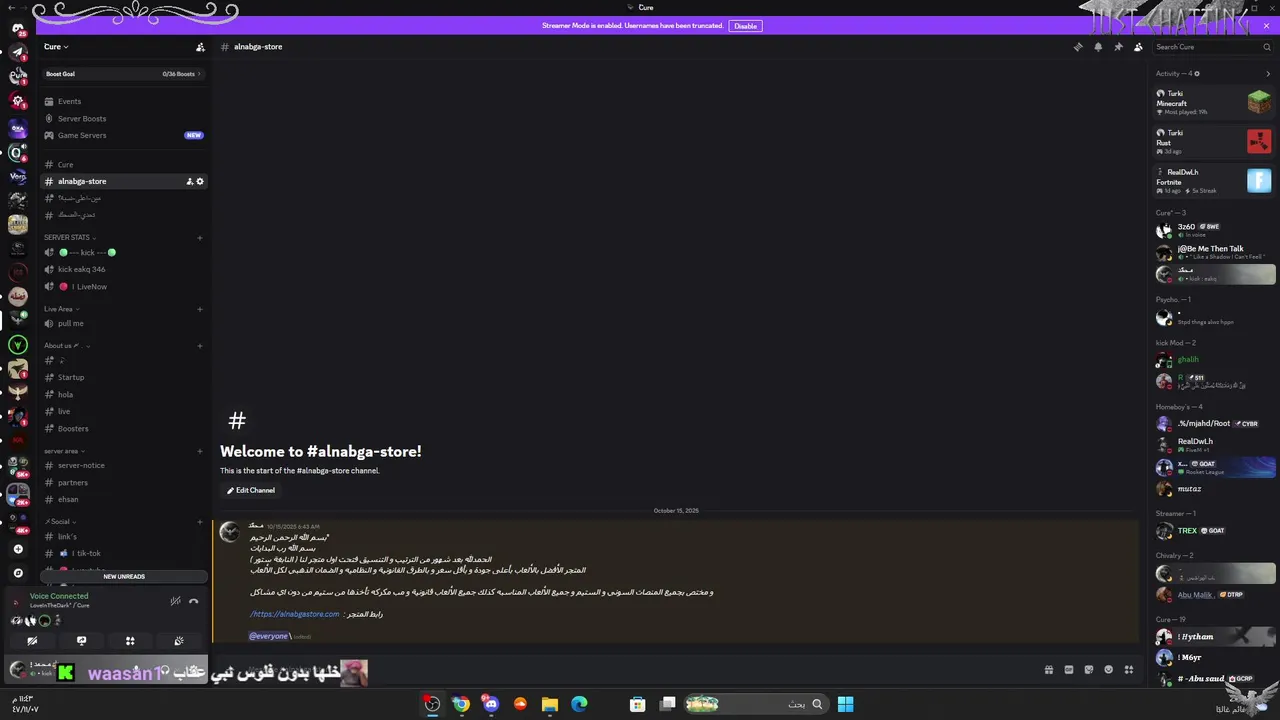The width and height of the screenshot is (1280, 720).
Task: Open member TREX under Streamer
Action: click(x=1213, y=531)
